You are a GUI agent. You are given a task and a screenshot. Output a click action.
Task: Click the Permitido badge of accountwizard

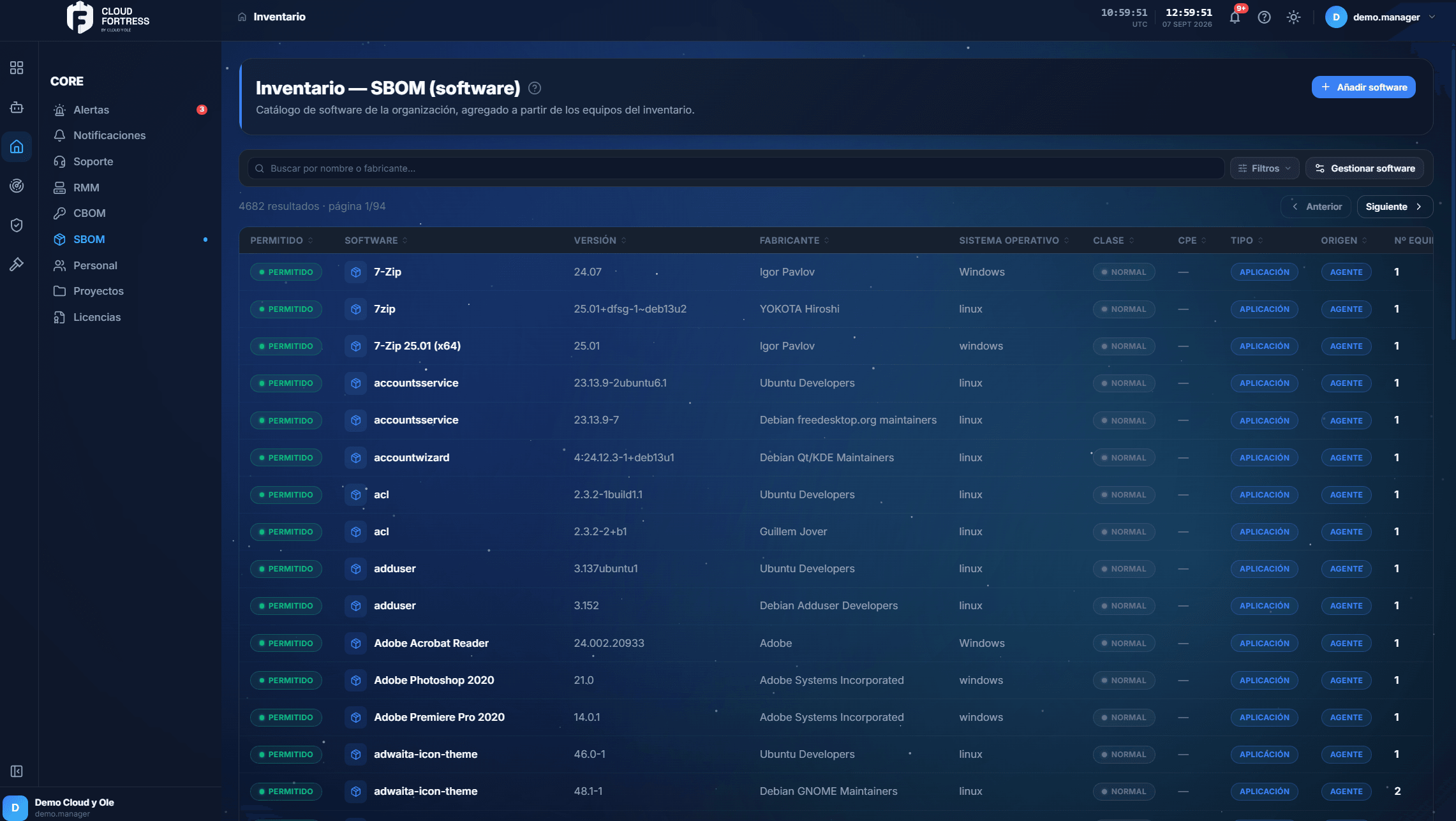[286, 458]
